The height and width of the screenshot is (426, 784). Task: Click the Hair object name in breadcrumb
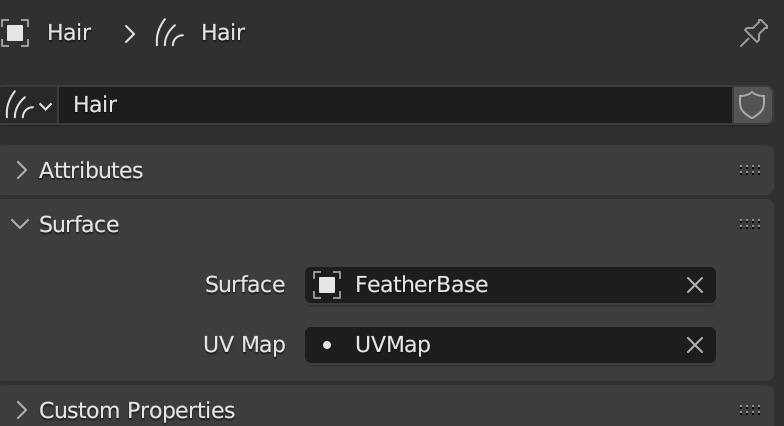coord(69,34)
